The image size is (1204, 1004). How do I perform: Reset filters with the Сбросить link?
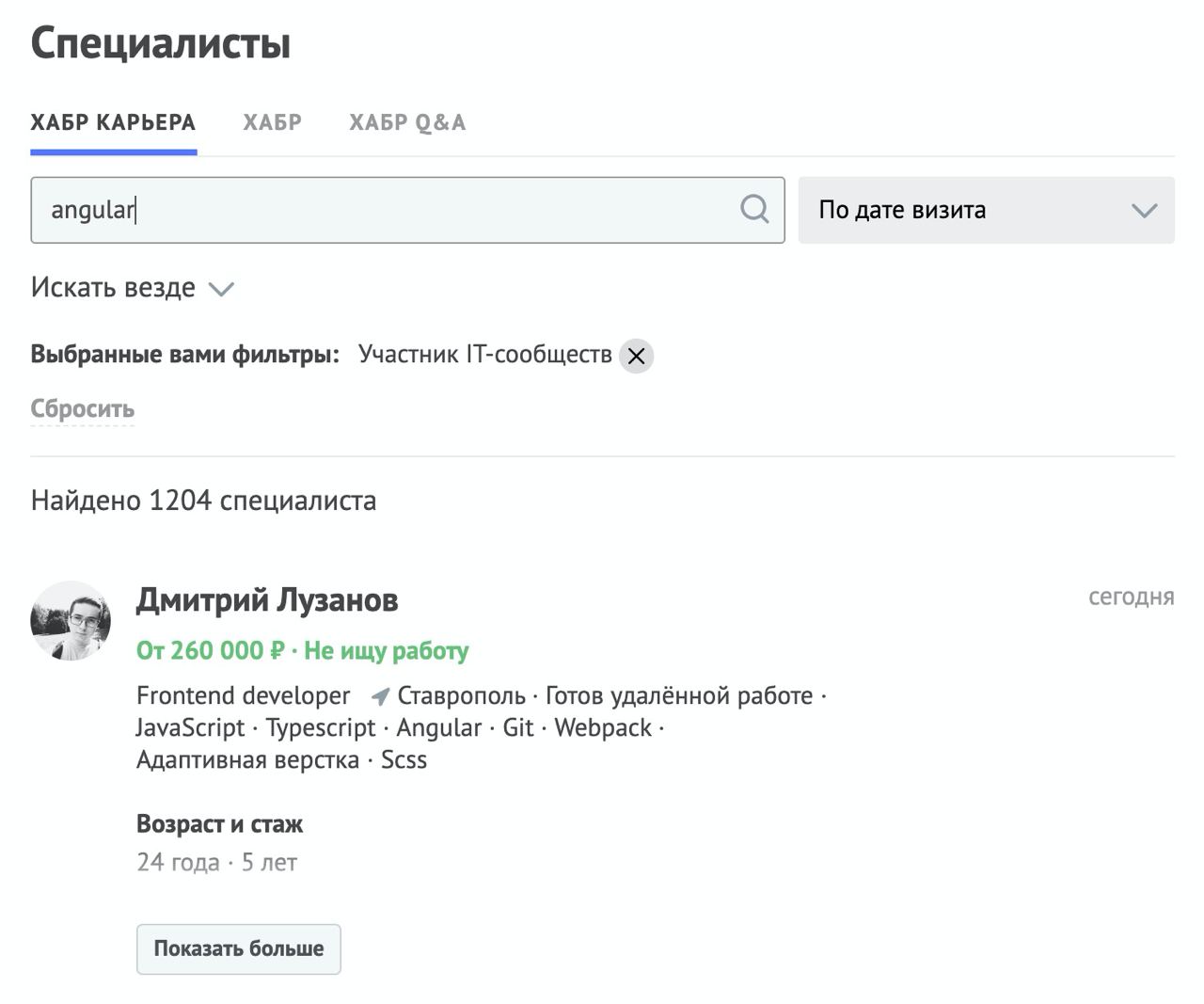pyautogui.click(x=83, y=409)
